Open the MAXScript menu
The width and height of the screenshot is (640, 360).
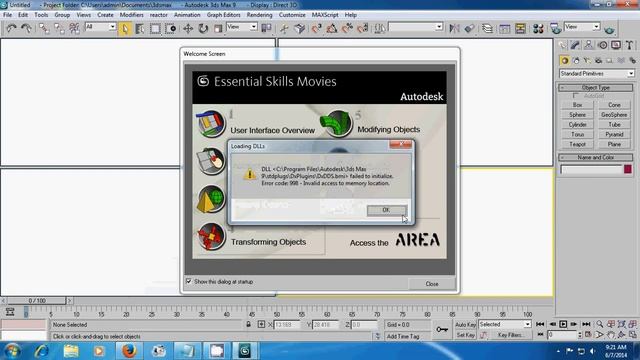(325, 15)
